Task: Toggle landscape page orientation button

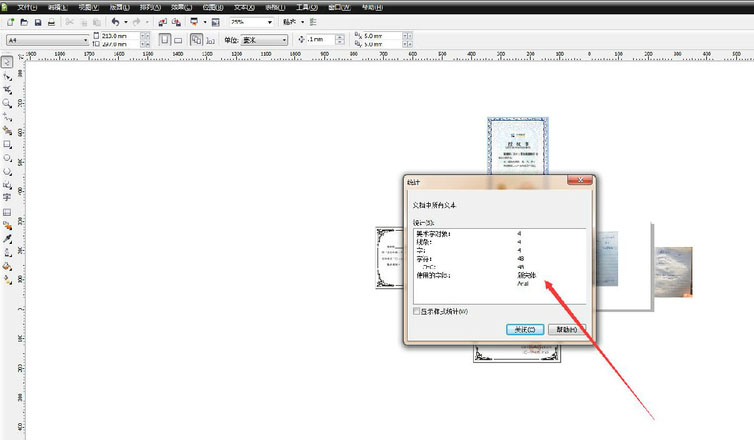Action: click(178, 40)
